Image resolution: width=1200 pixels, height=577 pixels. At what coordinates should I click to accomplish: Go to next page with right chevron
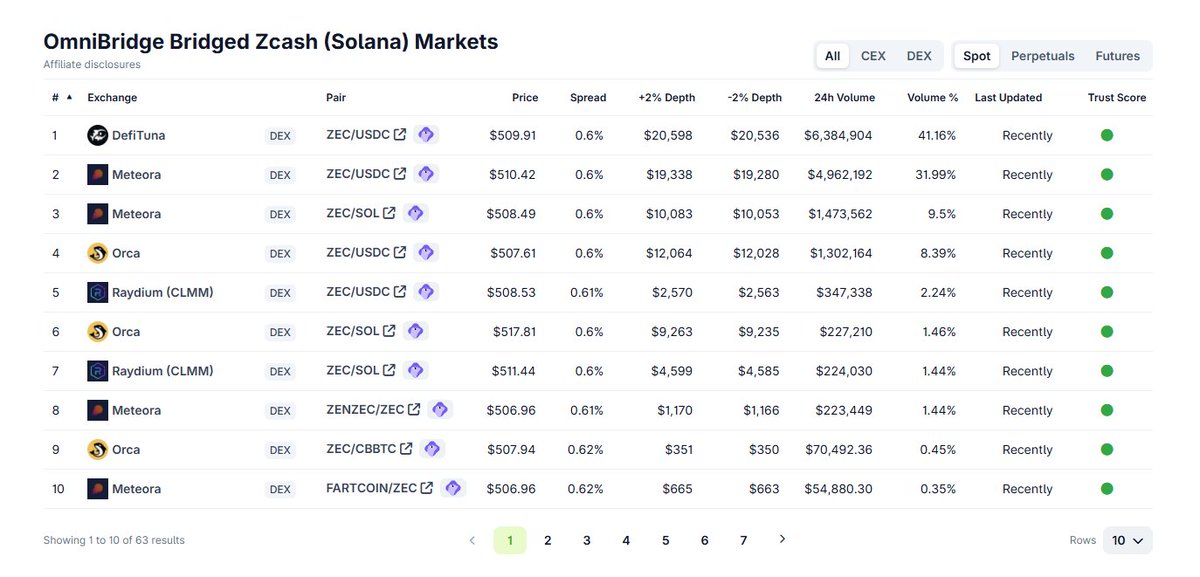[x=782, y=539]
